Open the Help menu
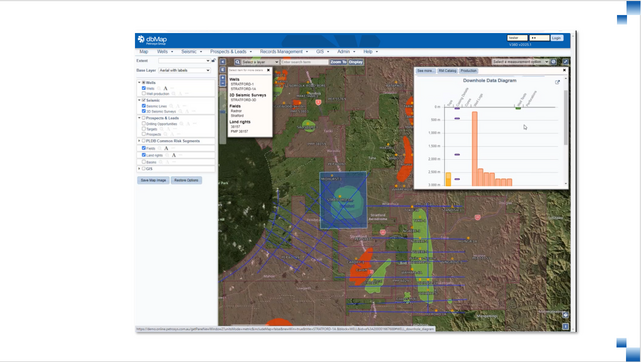Screen dimensions: 641x362 click(x=370, y=51)
